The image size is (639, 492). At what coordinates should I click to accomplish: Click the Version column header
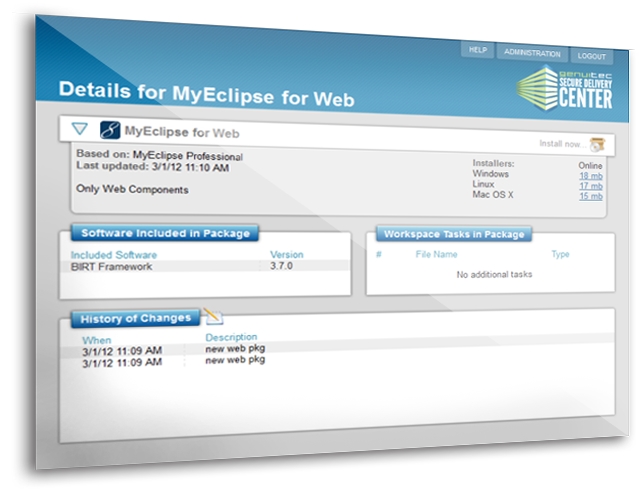[286, 254]
